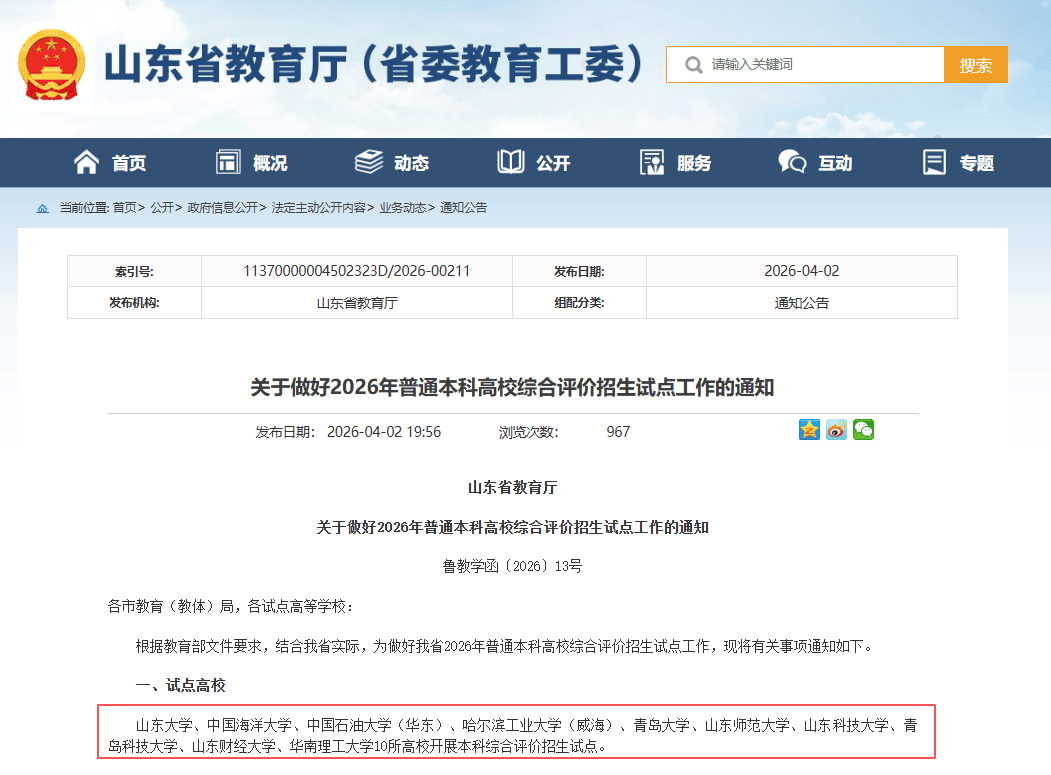Click the site title 山东省教育厅（省委教育工委）

[x=375, y=64]
